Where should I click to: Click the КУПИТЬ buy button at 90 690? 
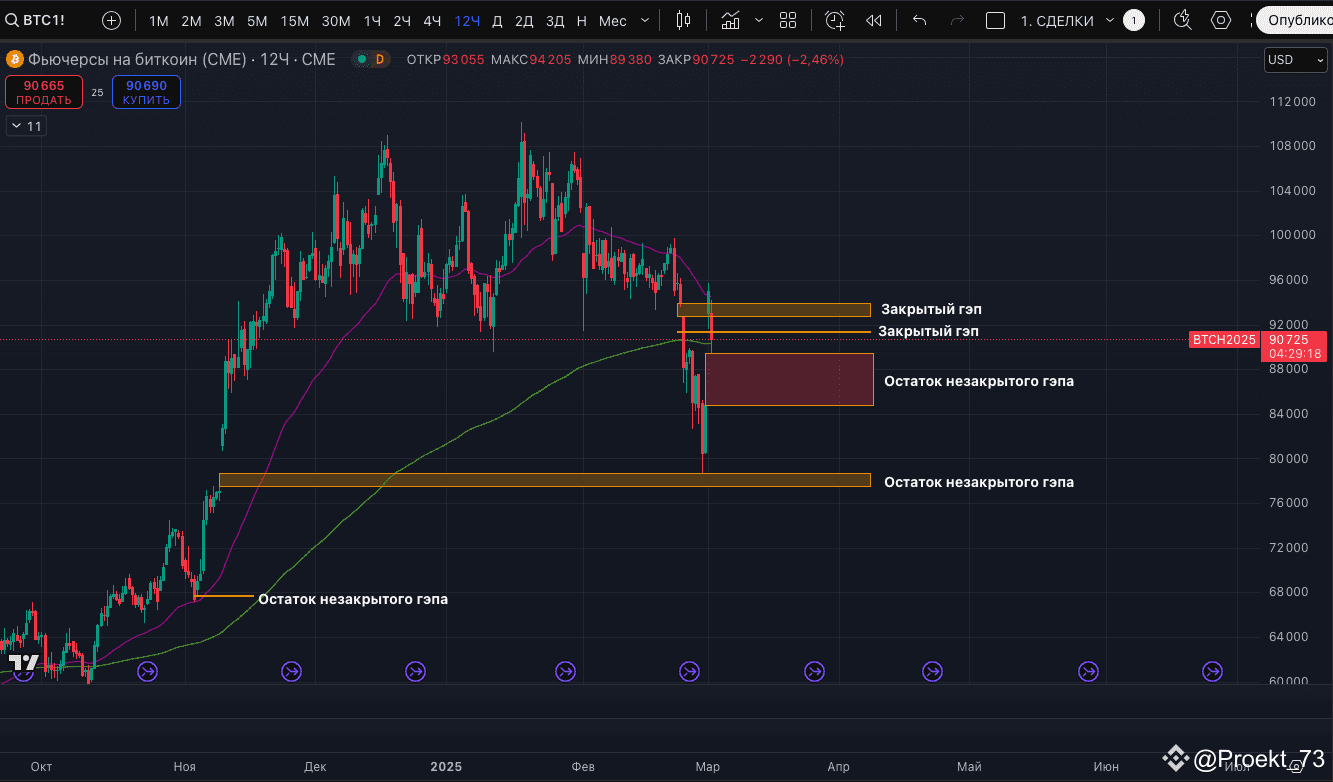point(146,92)
